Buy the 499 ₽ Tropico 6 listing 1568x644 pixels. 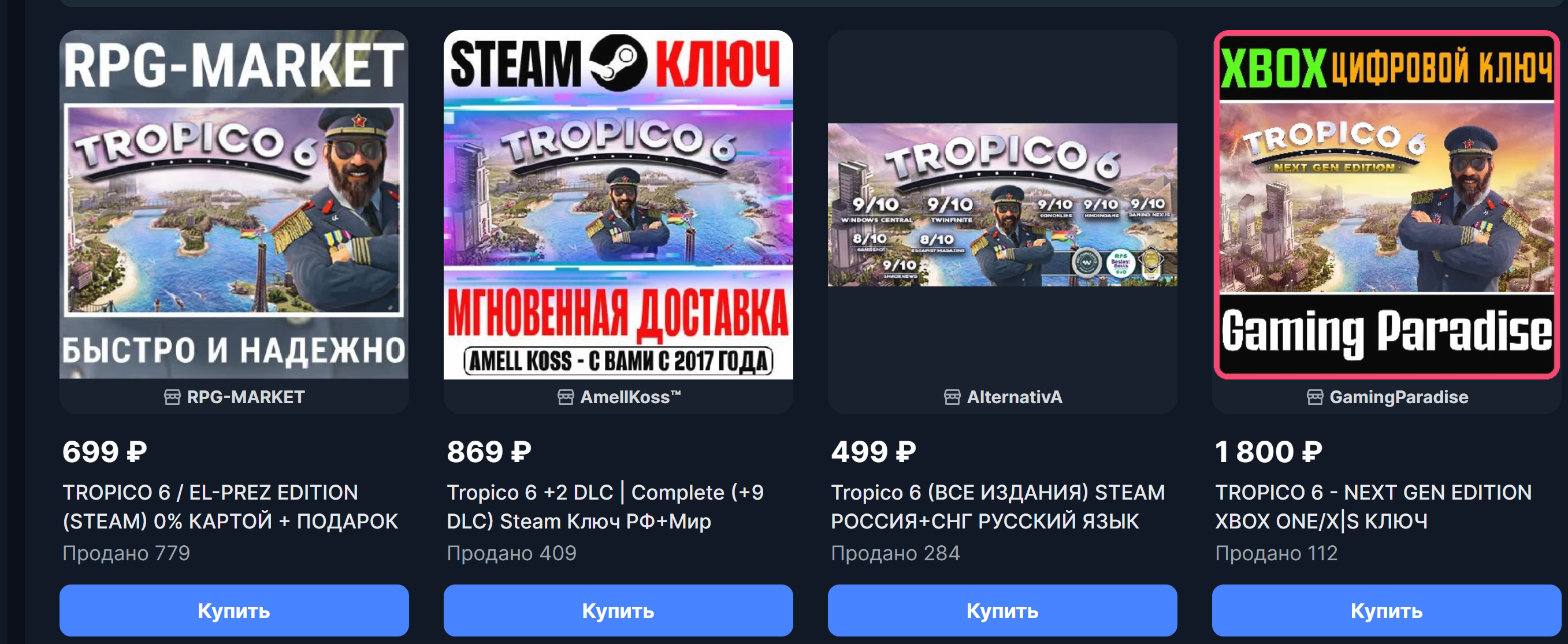(1002, 611)
